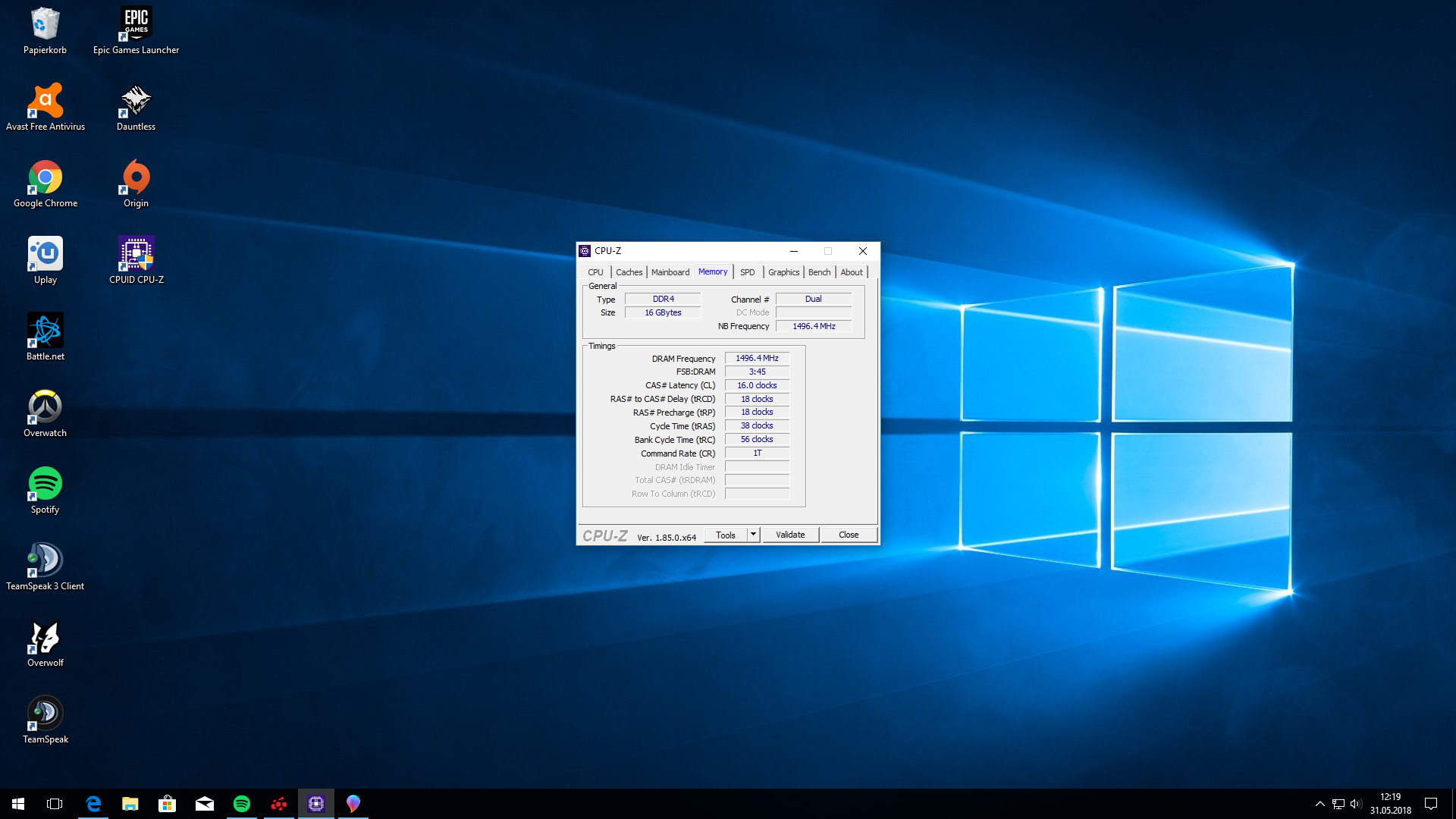The height and width of the screenshot is (819, 1456).
Task: Show hidden system tray icons chevron
Action: (x=1319, y=804)
